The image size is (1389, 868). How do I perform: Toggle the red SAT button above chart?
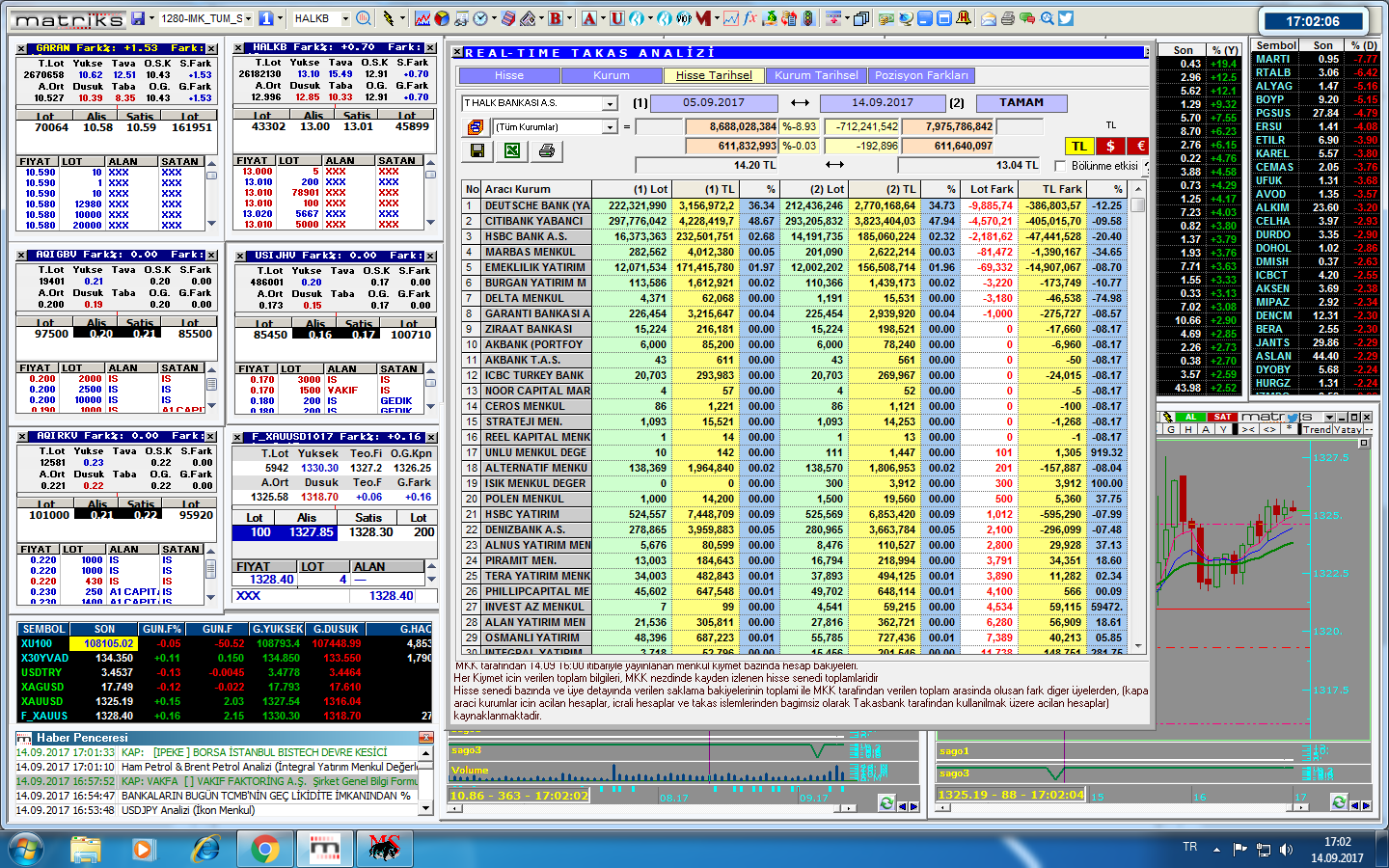click(x=1222, y=417)
